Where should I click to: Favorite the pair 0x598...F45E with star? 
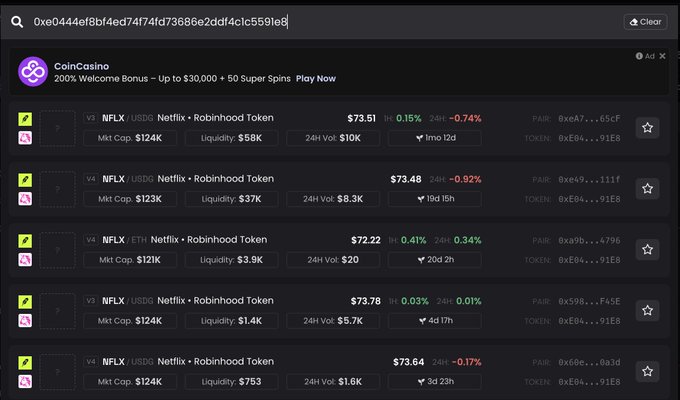tap(647, 310)
